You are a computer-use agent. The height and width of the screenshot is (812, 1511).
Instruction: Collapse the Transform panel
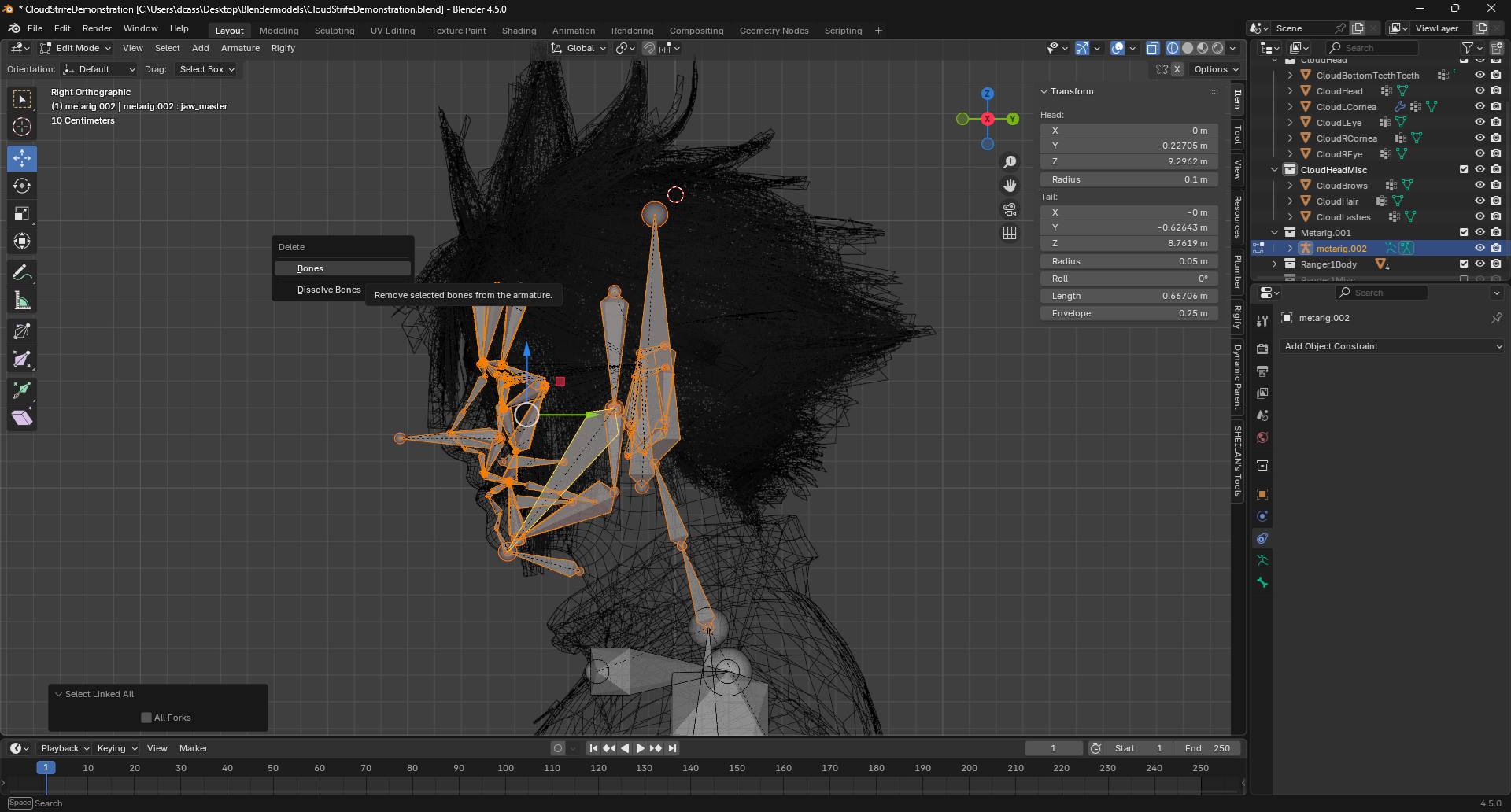[x=1044, y=91]
